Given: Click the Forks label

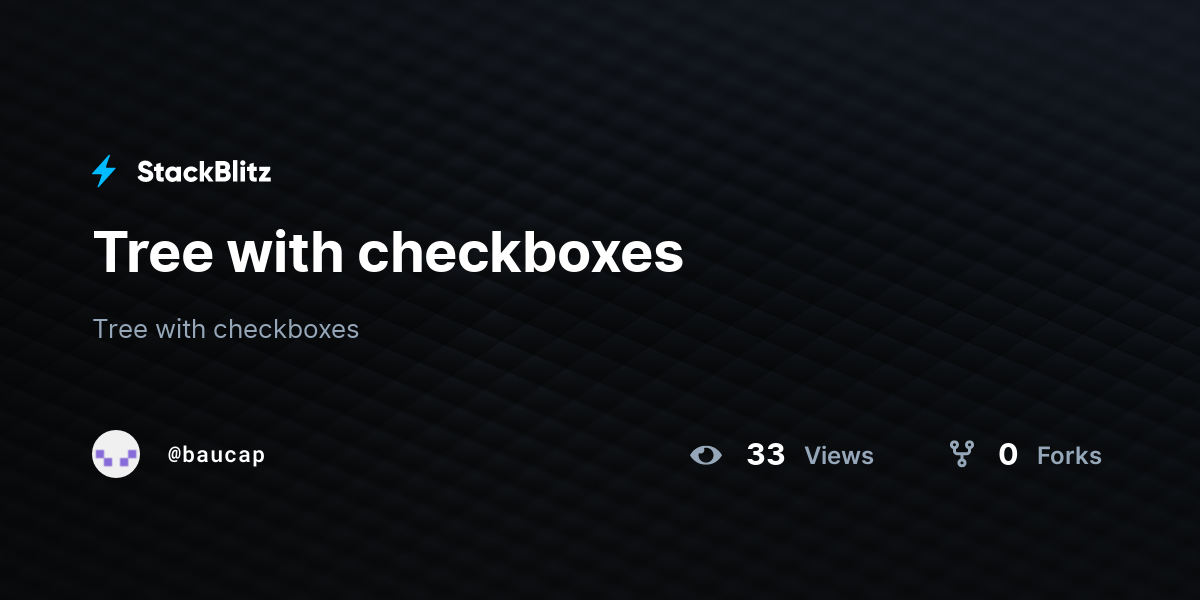Looking at the screenshot, I should pyautogui.click(x=1069, y=456).
